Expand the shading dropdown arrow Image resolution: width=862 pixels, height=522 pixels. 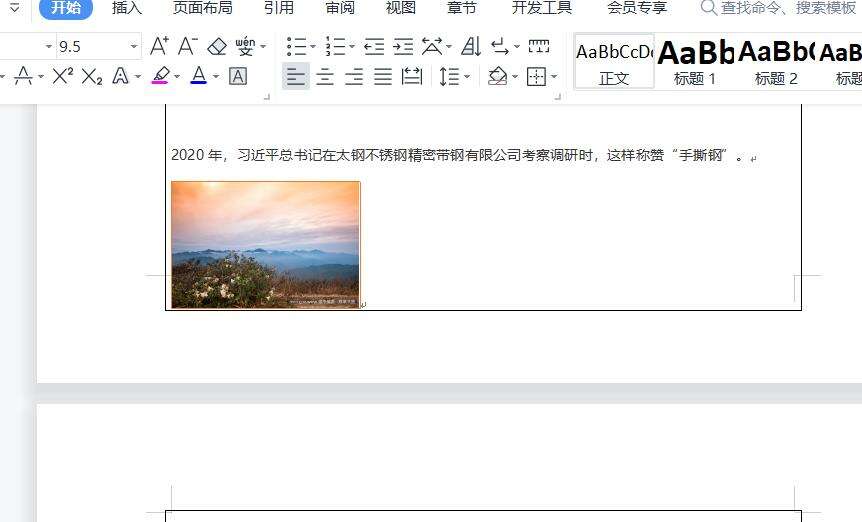point(515,76)
